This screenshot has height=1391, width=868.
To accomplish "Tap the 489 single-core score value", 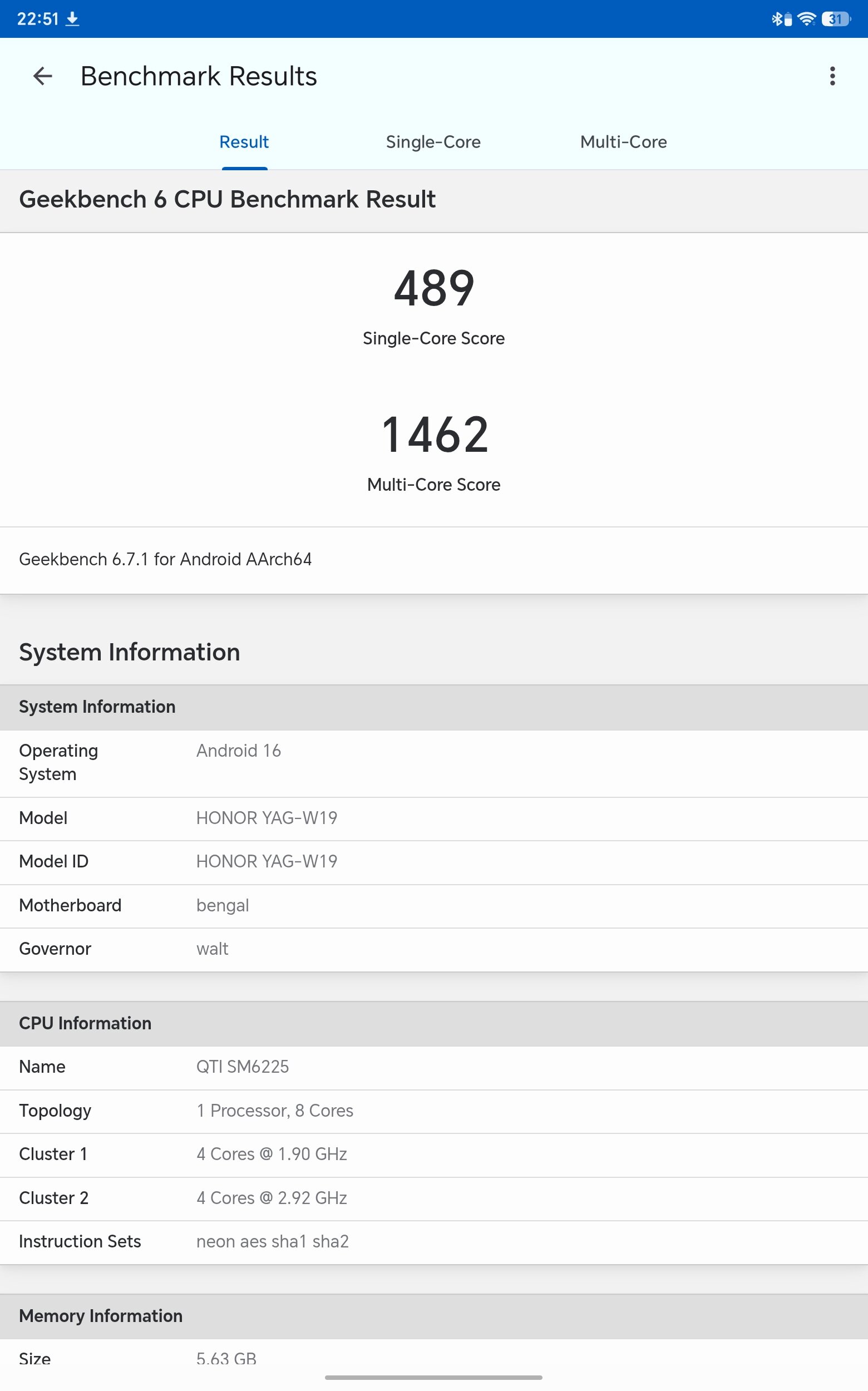I will pos(434,288).
